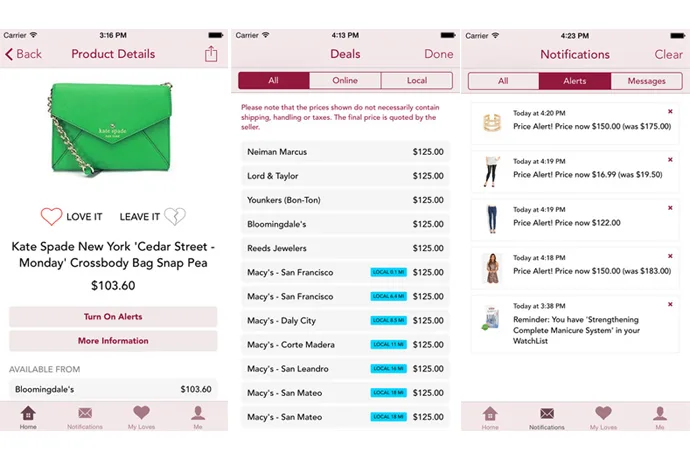Open My Loves heart in Notifications screen

point(603,418)
